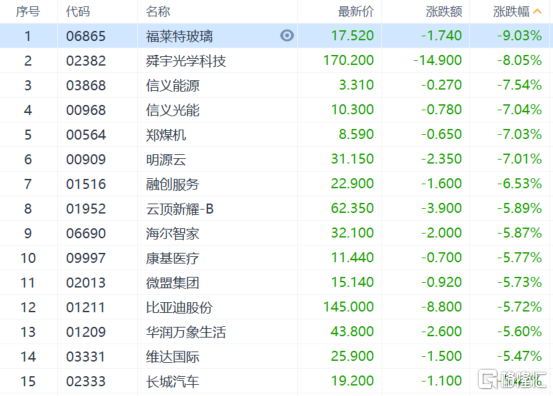
Task: Click latest price 19.200
Action: 352,381
